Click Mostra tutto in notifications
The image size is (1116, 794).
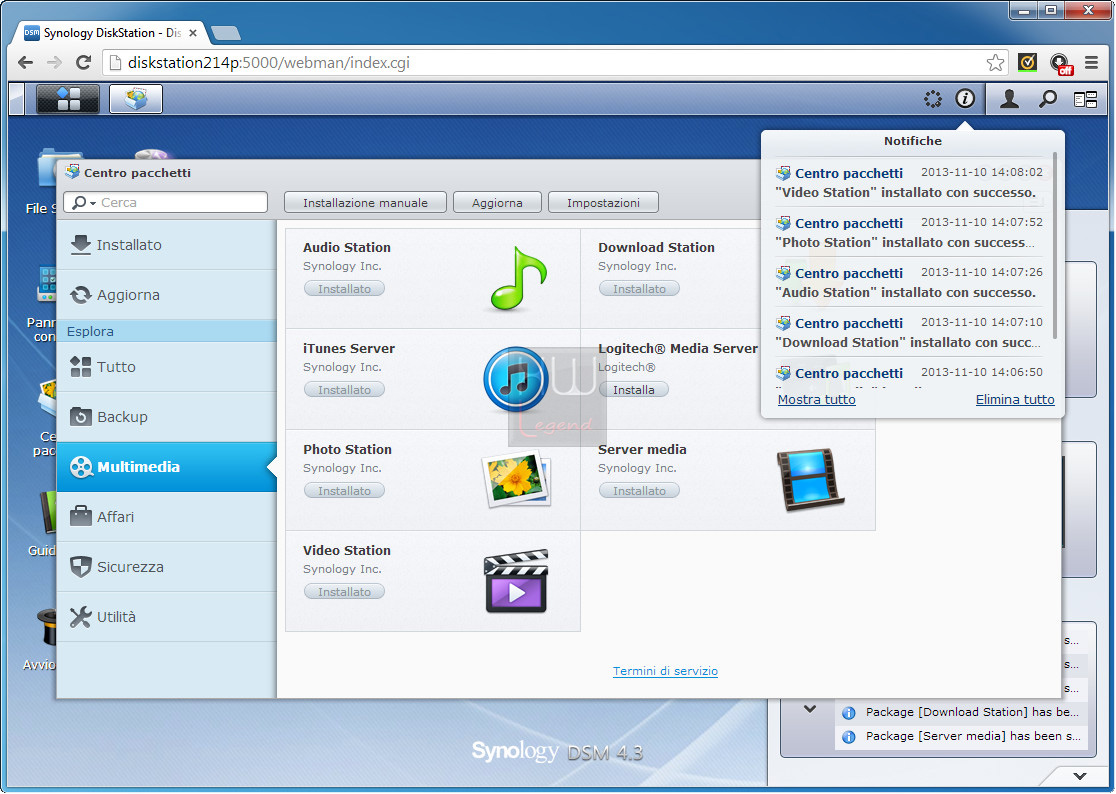pos(816,400)
